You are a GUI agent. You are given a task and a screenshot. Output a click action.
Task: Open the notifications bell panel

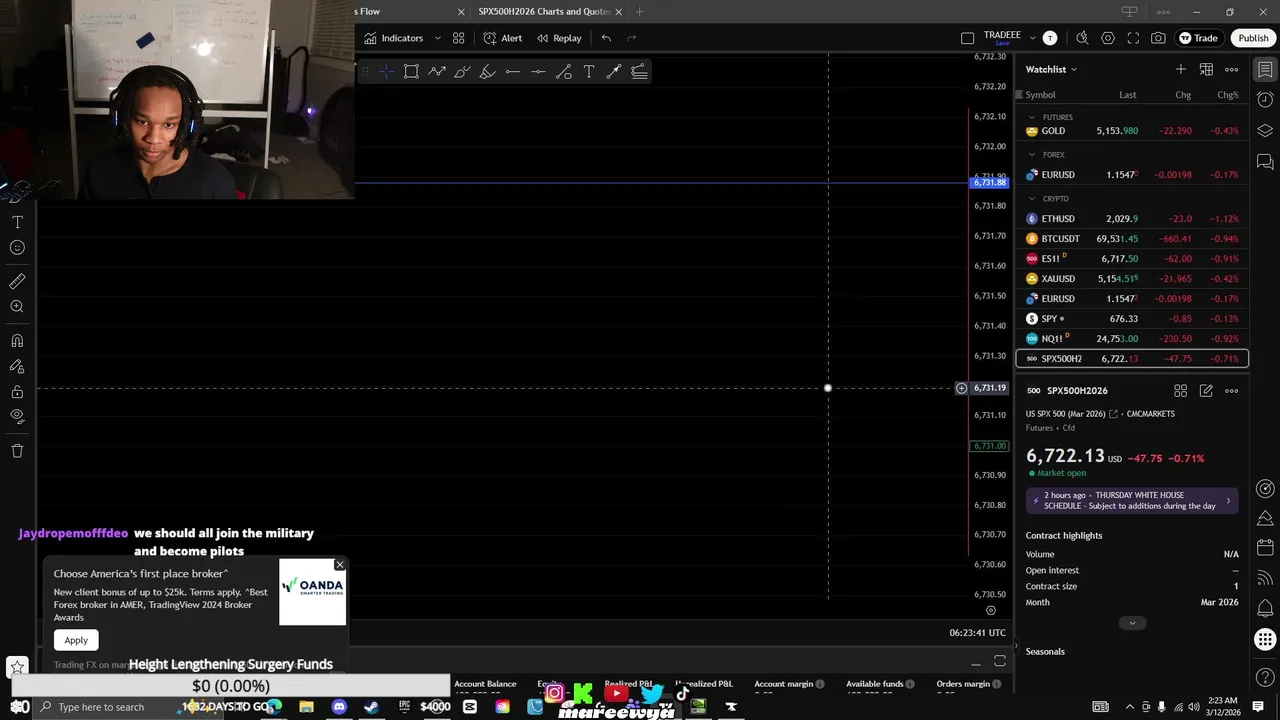point(1265,608)
